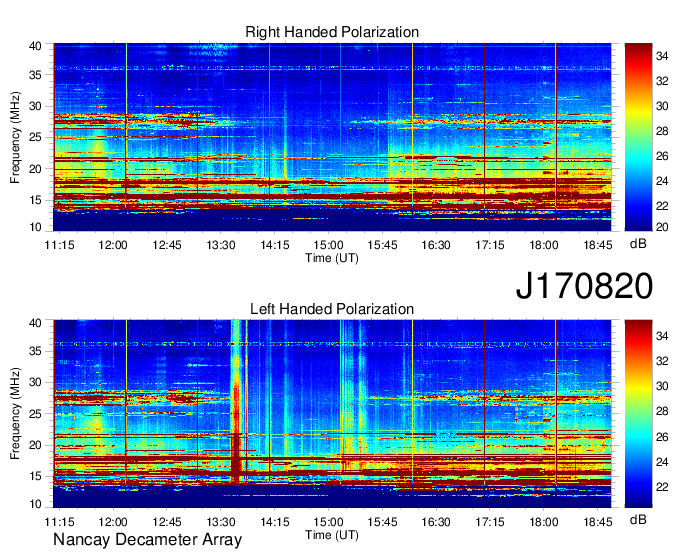The image size is (680, 552).
Task: Click the dB unit label under the lower colorbar
Action: (x=638, y=519)
